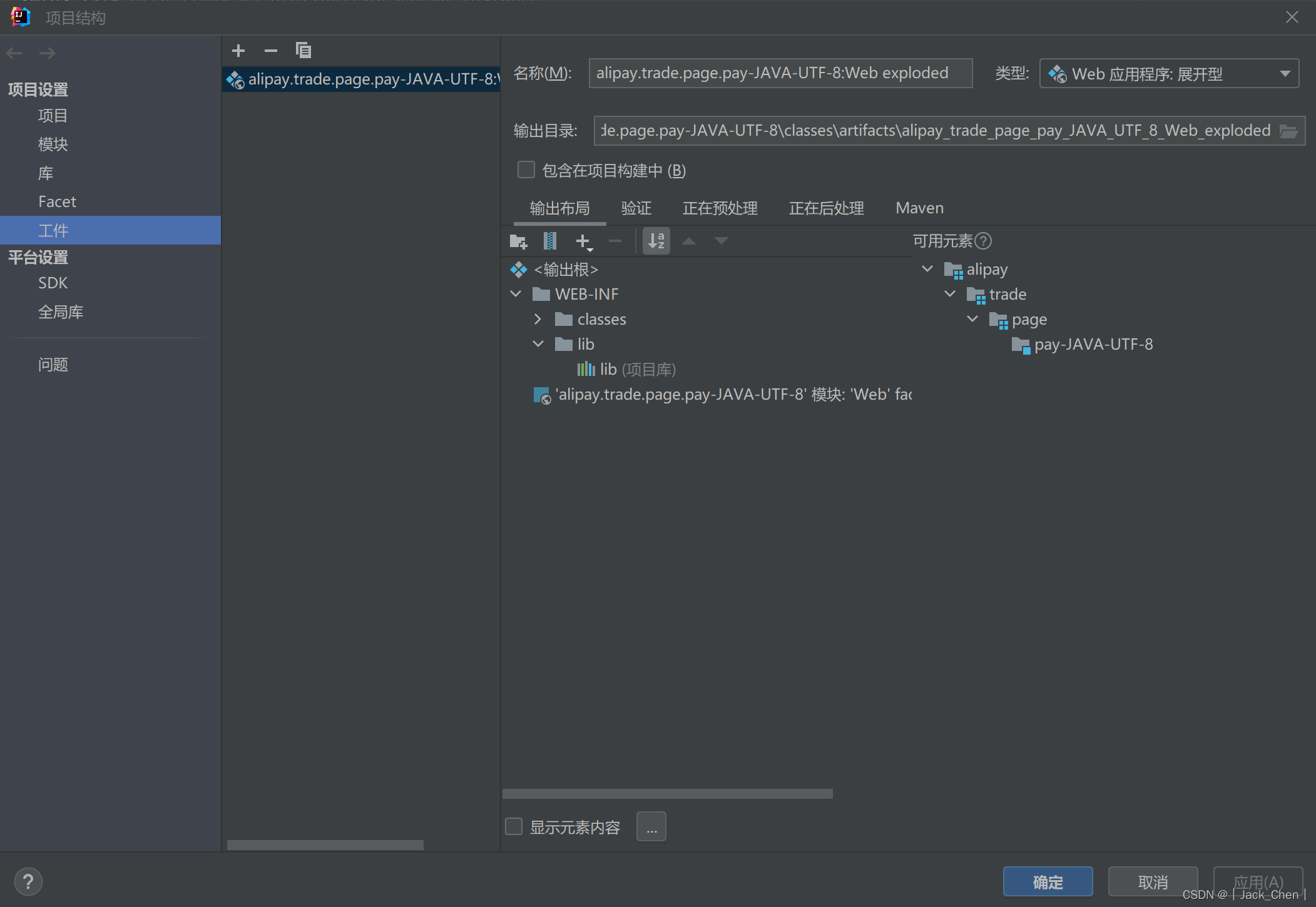The height and width of the screenshot is (907, 1316).
Task: Click the ellipsis button beside show content
Action: [x=651, y=827]
